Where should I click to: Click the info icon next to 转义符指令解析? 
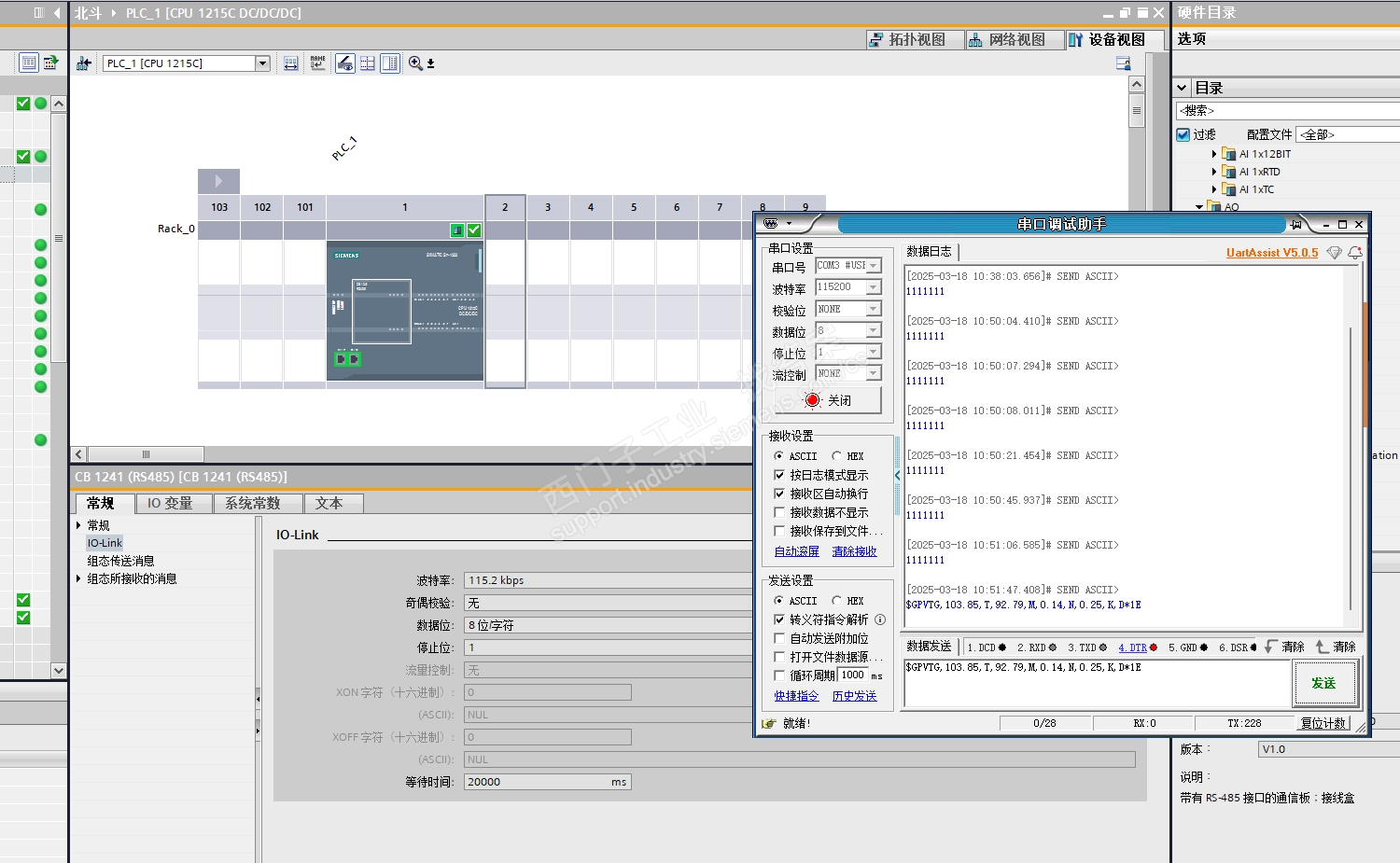(x=880, y=619)
